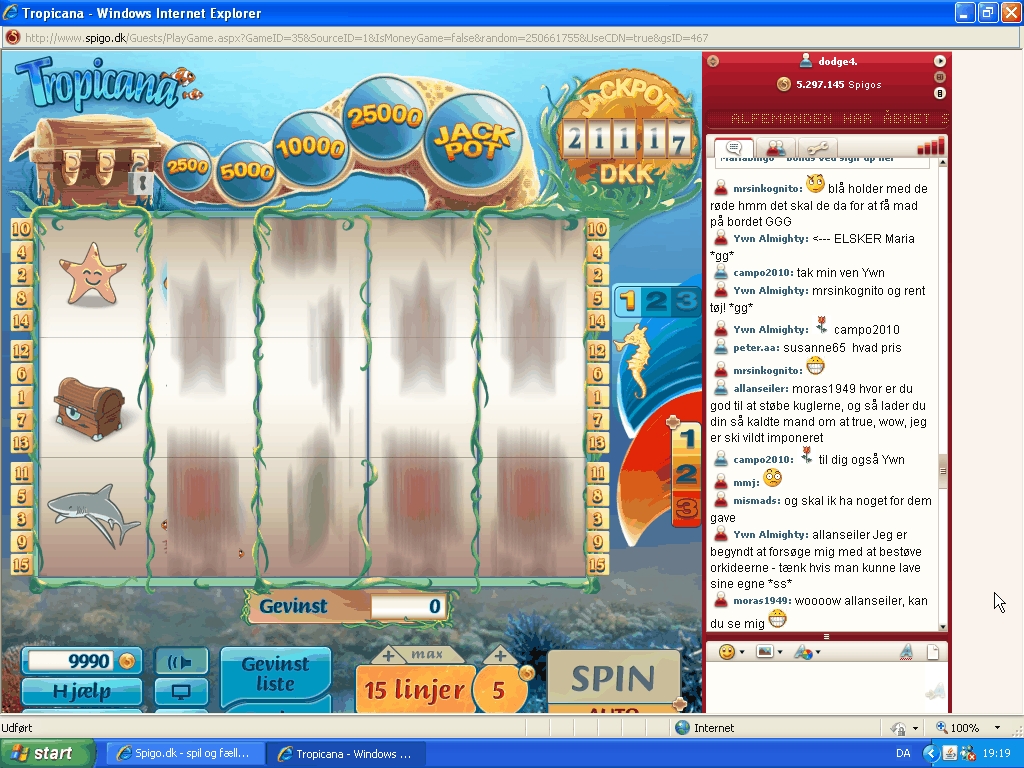Viewport: 1024px width, 768px height.
Task: Click the sound speaker icon in game controls
Action: point(181,662)
